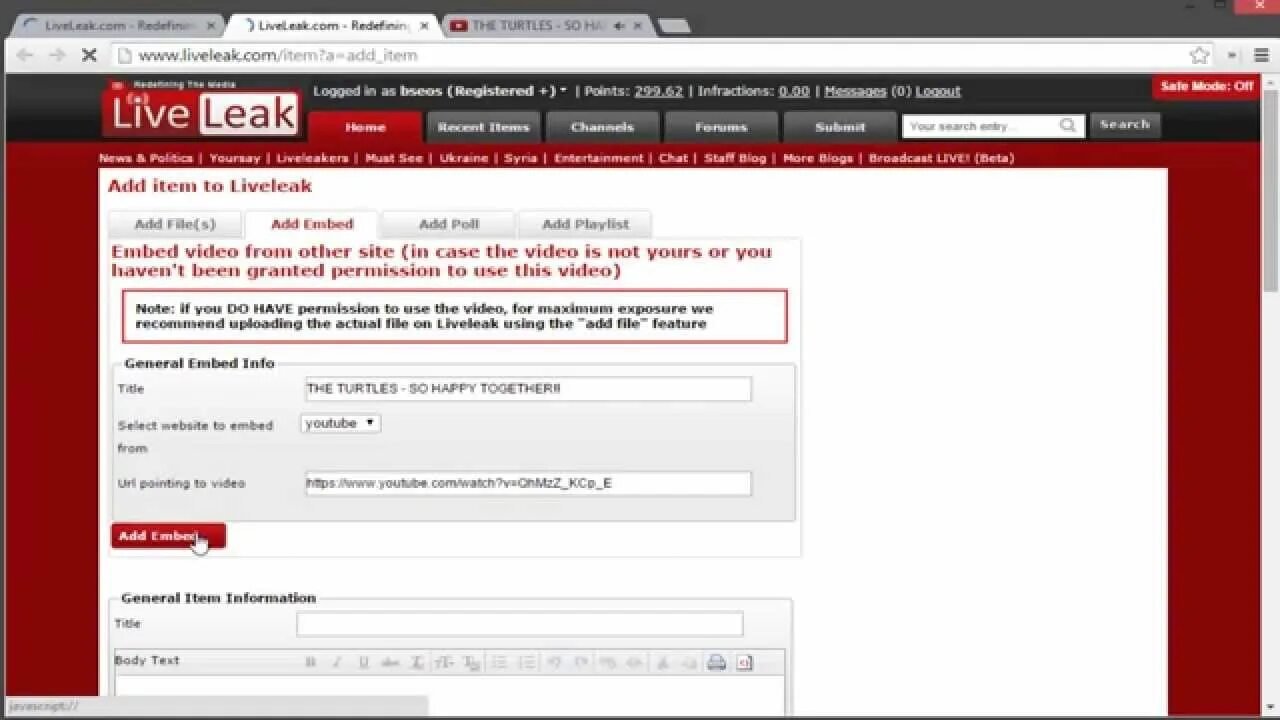Click the print icon in editor toolbar
The height and width of the screenshot is (720, 1280).
point(716,662)
